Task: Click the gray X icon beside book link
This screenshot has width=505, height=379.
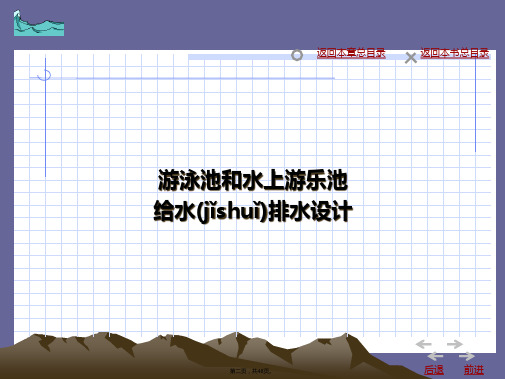Action: click(x=411, y=58)
